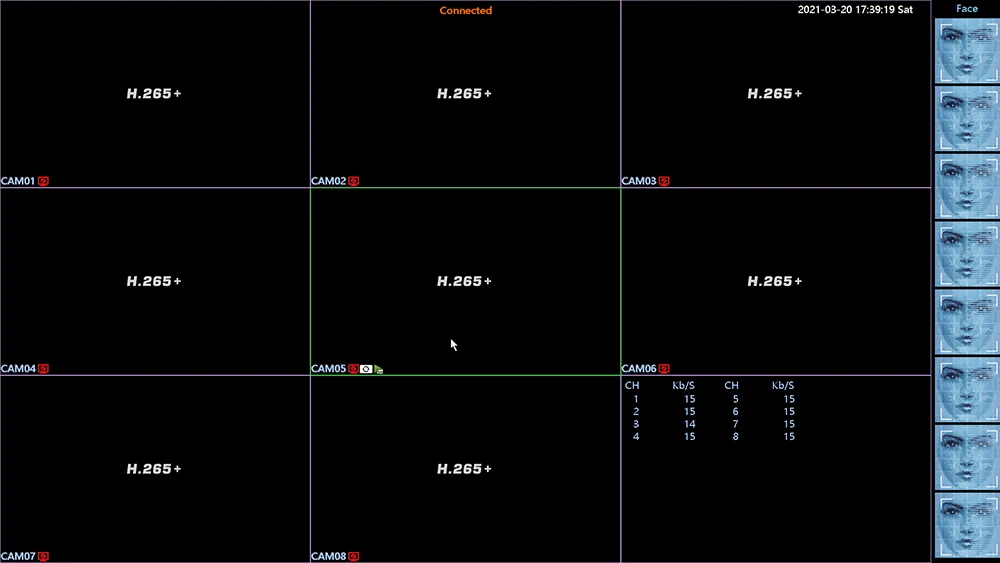Click the red video-loss icon beside CAM01

(x=43, y=181)
